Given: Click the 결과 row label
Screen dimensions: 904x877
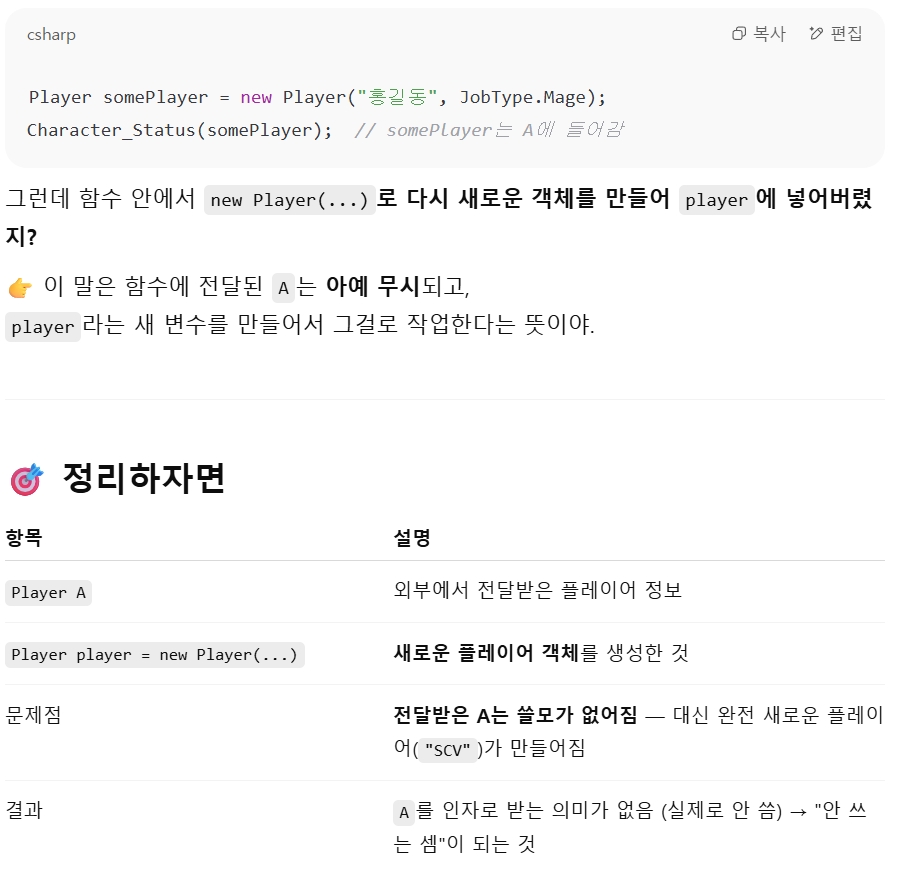Looking at the screenshot, I should pyautogui.click(x=24, y=811).
